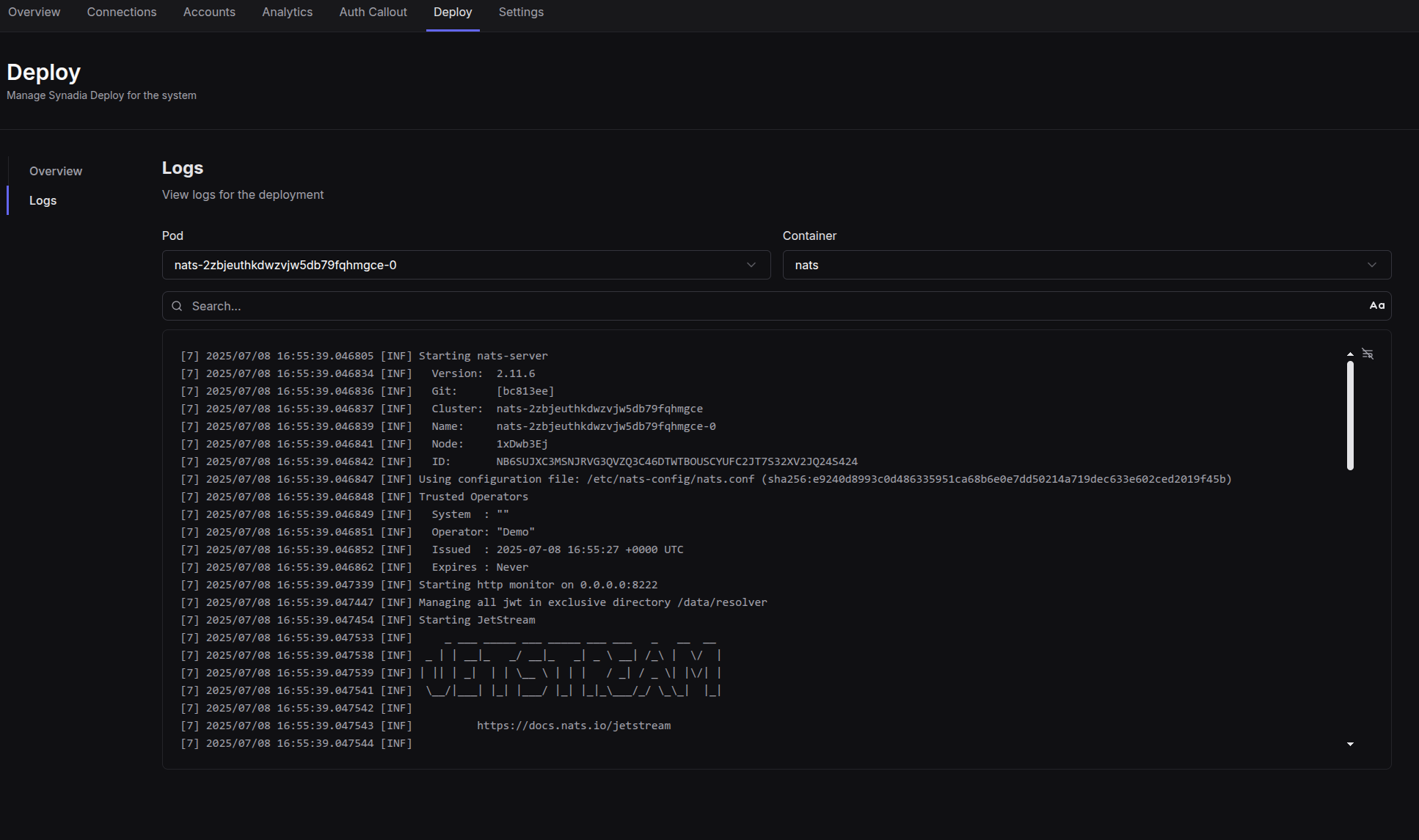Screen dimensions: 1419x840
Task: Focus the log Search field
Action: (x=776, y=306)
